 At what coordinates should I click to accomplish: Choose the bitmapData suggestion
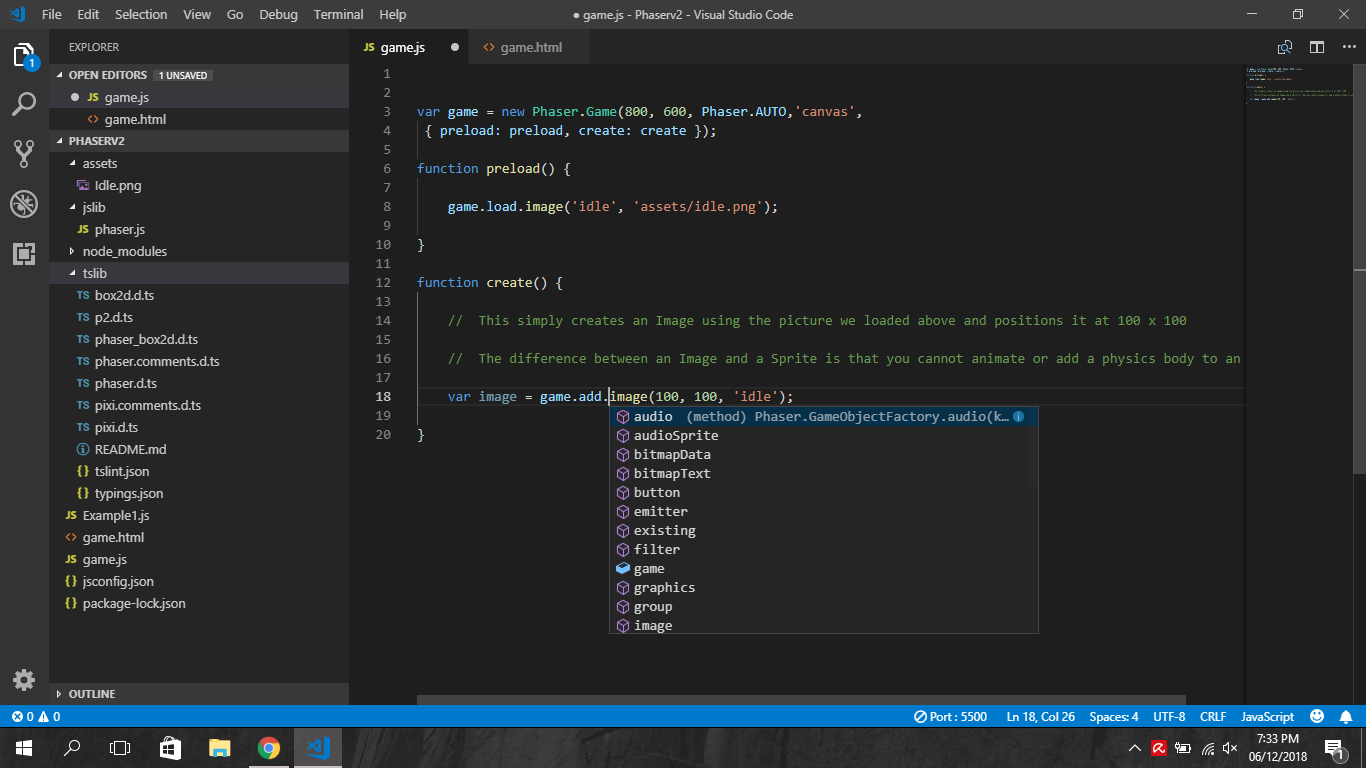[819, 454]
